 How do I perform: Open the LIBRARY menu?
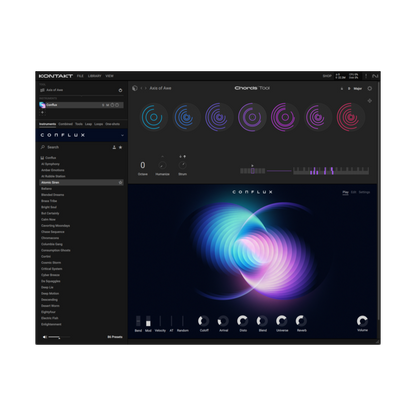95,76
